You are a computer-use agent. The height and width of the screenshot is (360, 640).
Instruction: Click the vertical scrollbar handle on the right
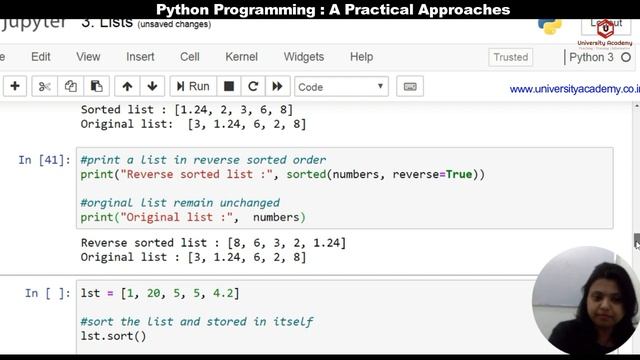(637, 241)
